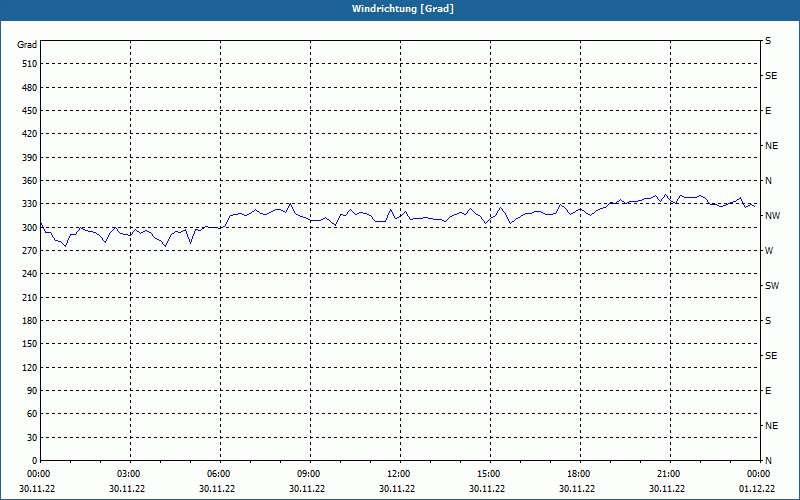Click the 12:00 time label
This screenshot has width=800, height=500.
(398, 474)
